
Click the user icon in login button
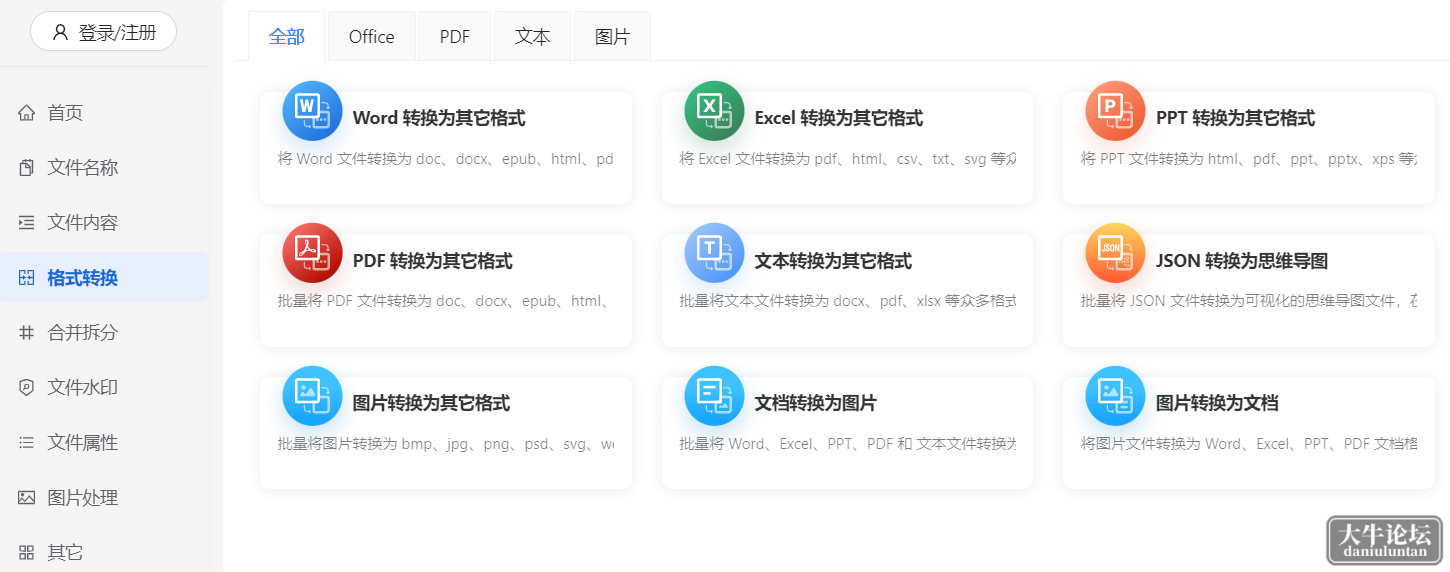pos(61,32)
